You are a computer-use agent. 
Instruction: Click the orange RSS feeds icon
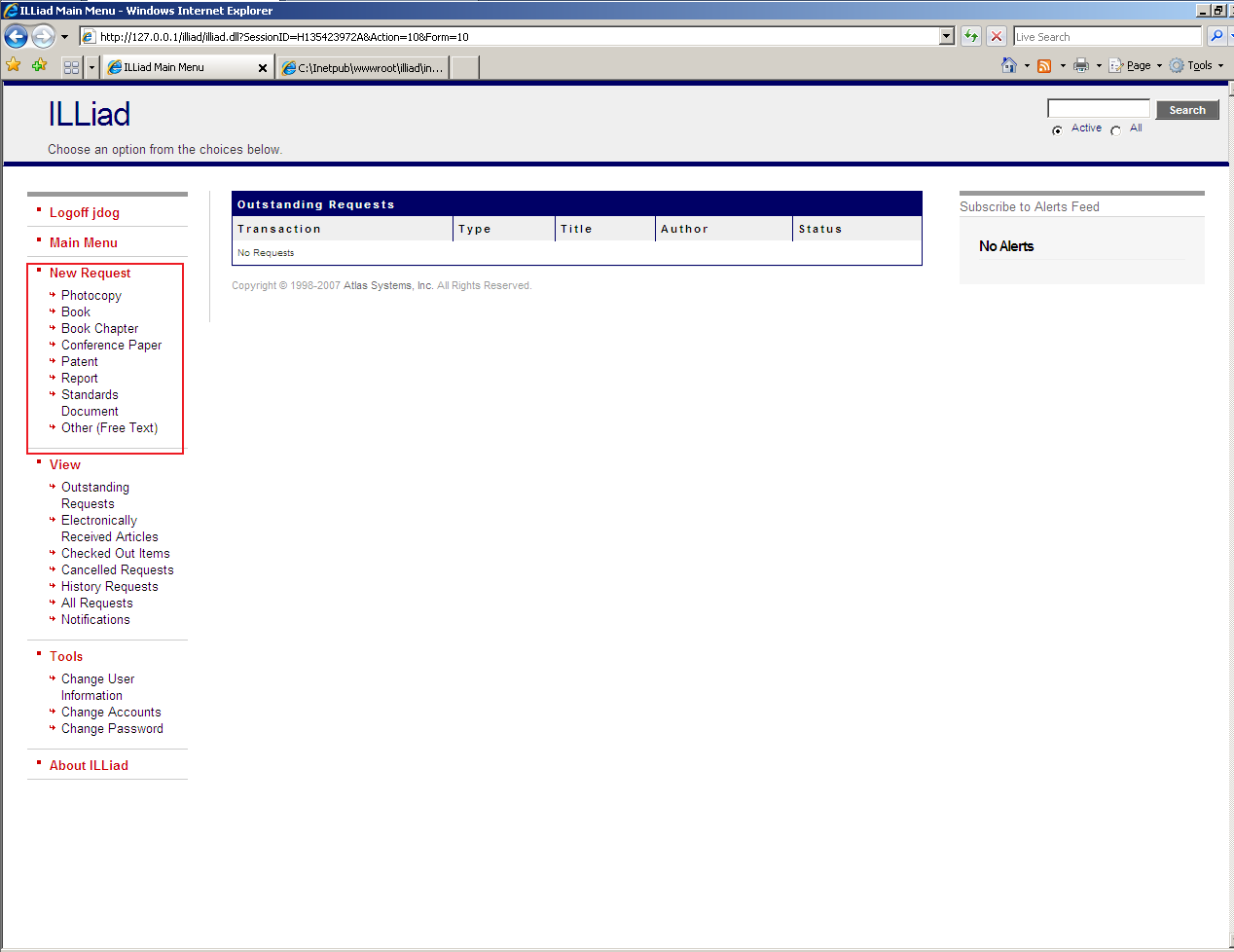(x=1044, y=66)
